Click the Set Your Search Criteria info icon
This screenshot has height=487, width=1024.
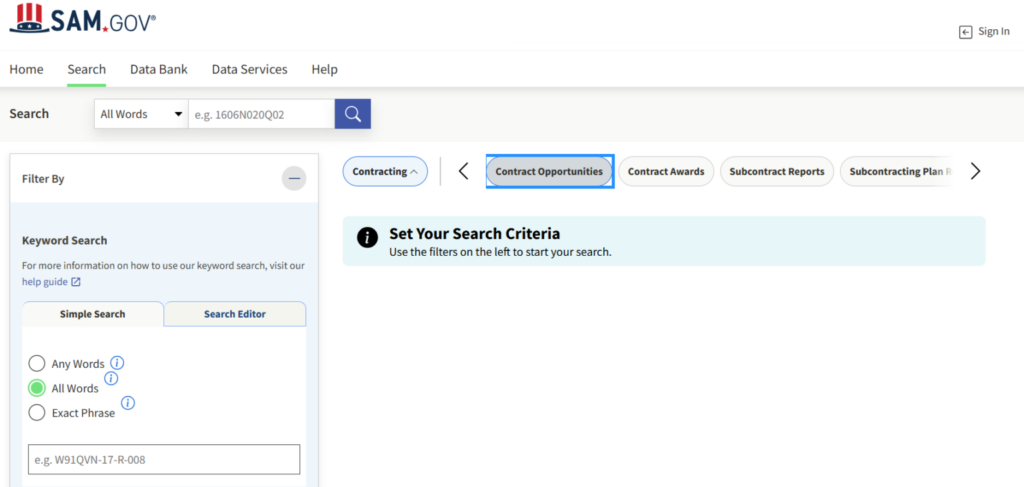pyautogui.click(x=368, y=238)
